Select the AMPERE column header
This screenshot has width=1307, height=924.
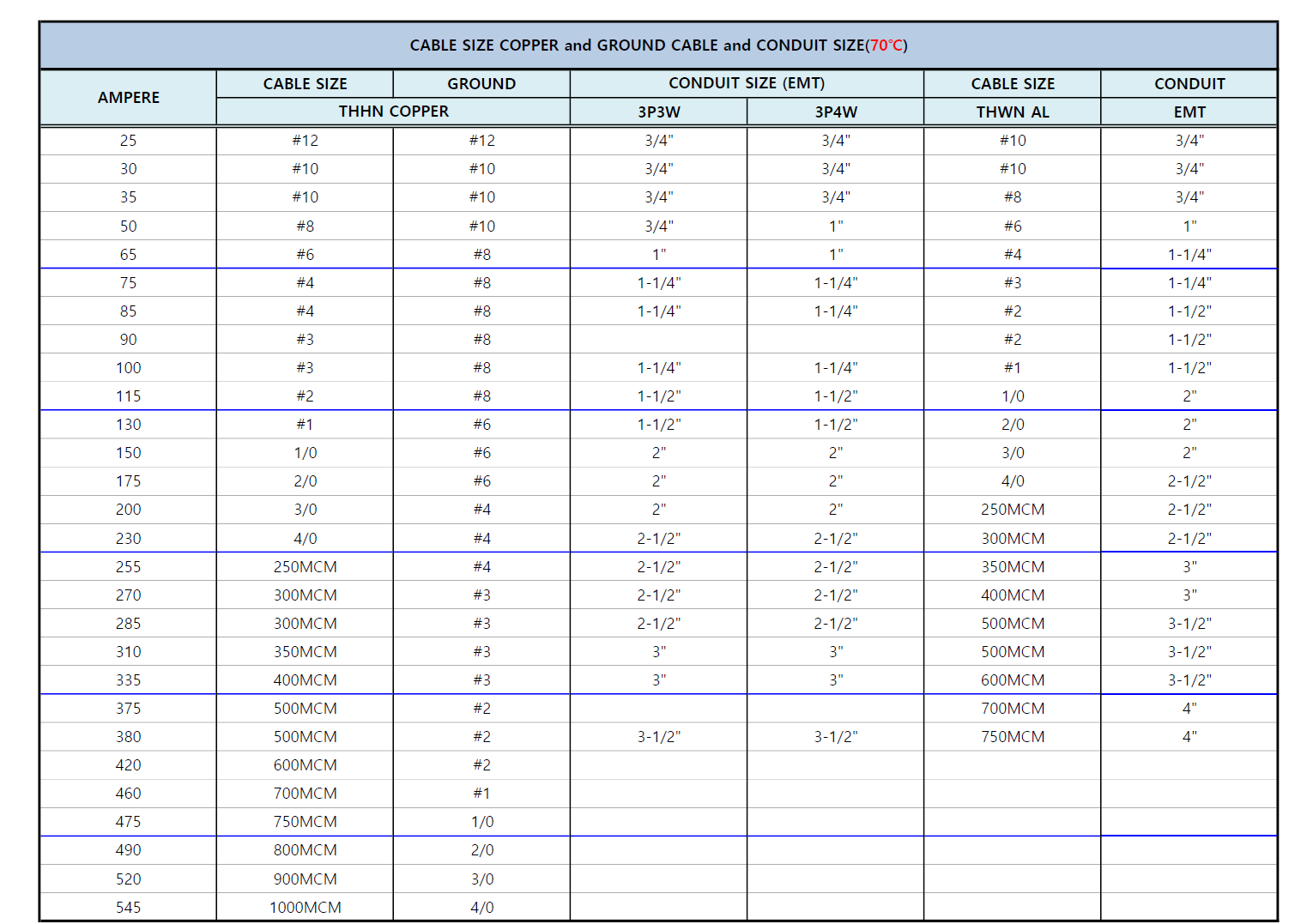tap(129, 98)
